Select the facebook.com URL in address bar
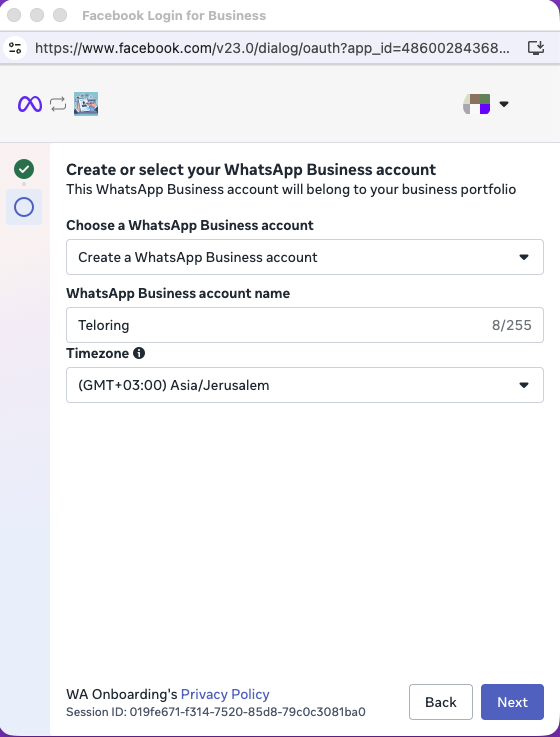The width and height of the screenshot is (560, 737). click(x=272, y=48)
